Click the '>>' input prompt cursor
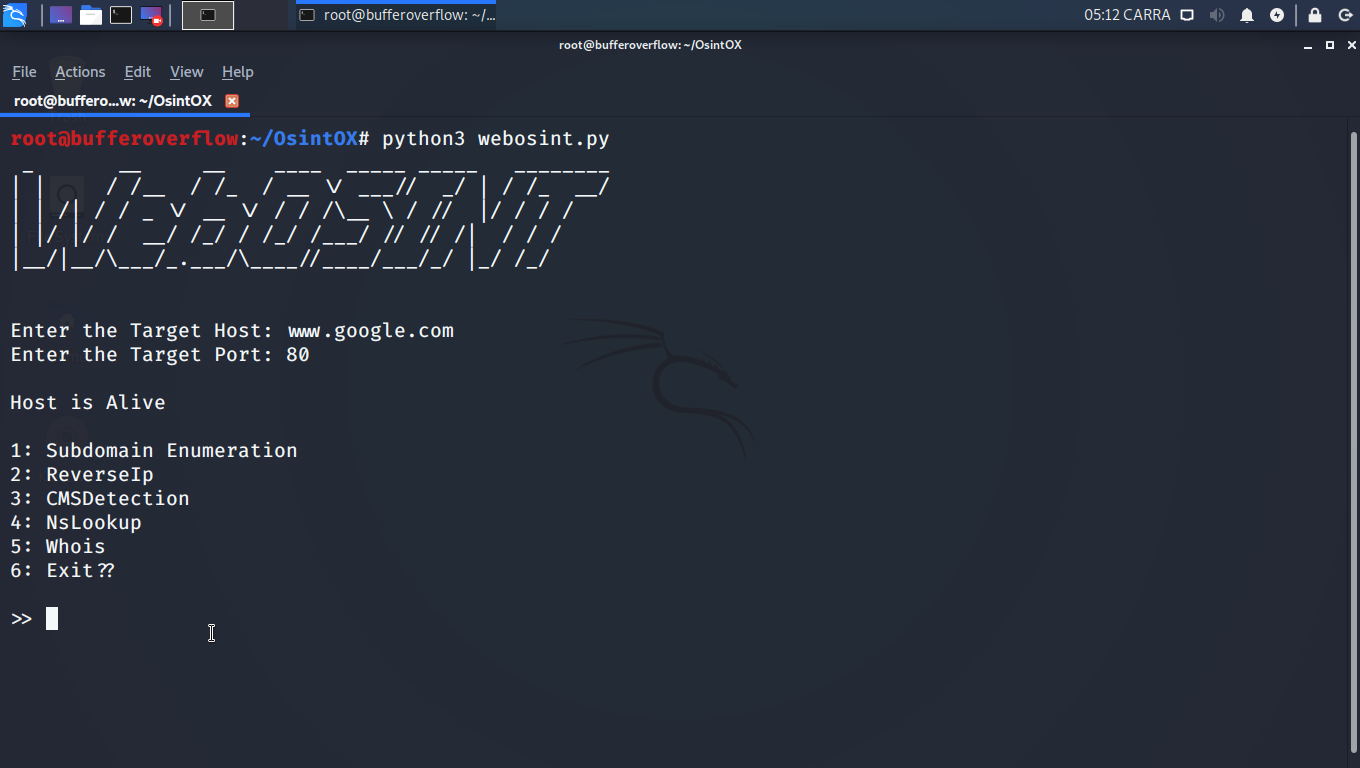The width and height of the screenshot is (1360, 768). click(52, 619)
